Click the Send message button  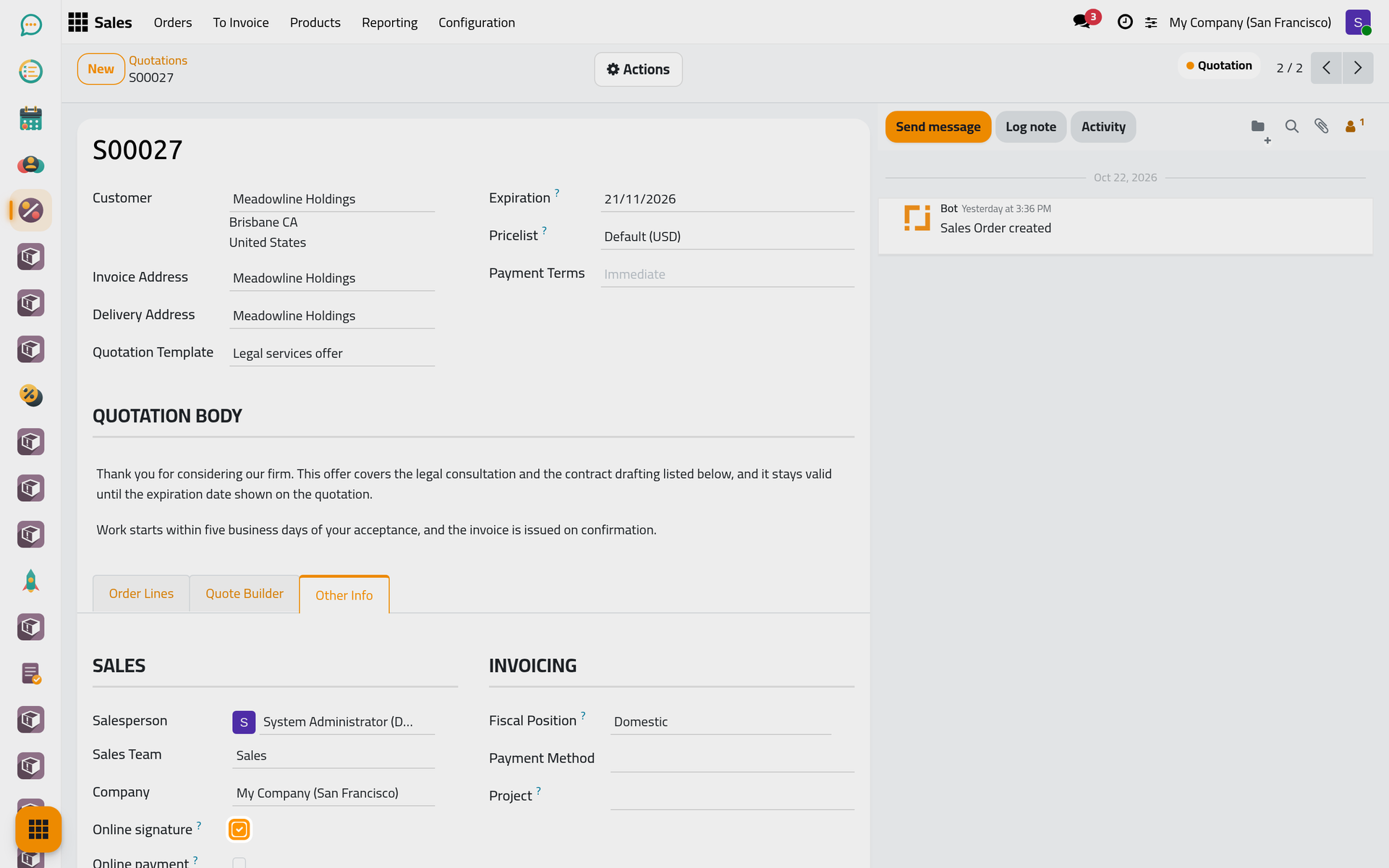coord(938,127)
